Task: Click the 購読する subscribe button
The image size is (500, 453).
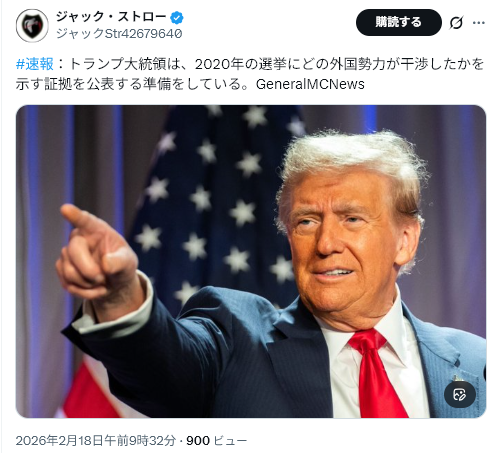Action: pyautogui.click(x=399, y=22)
